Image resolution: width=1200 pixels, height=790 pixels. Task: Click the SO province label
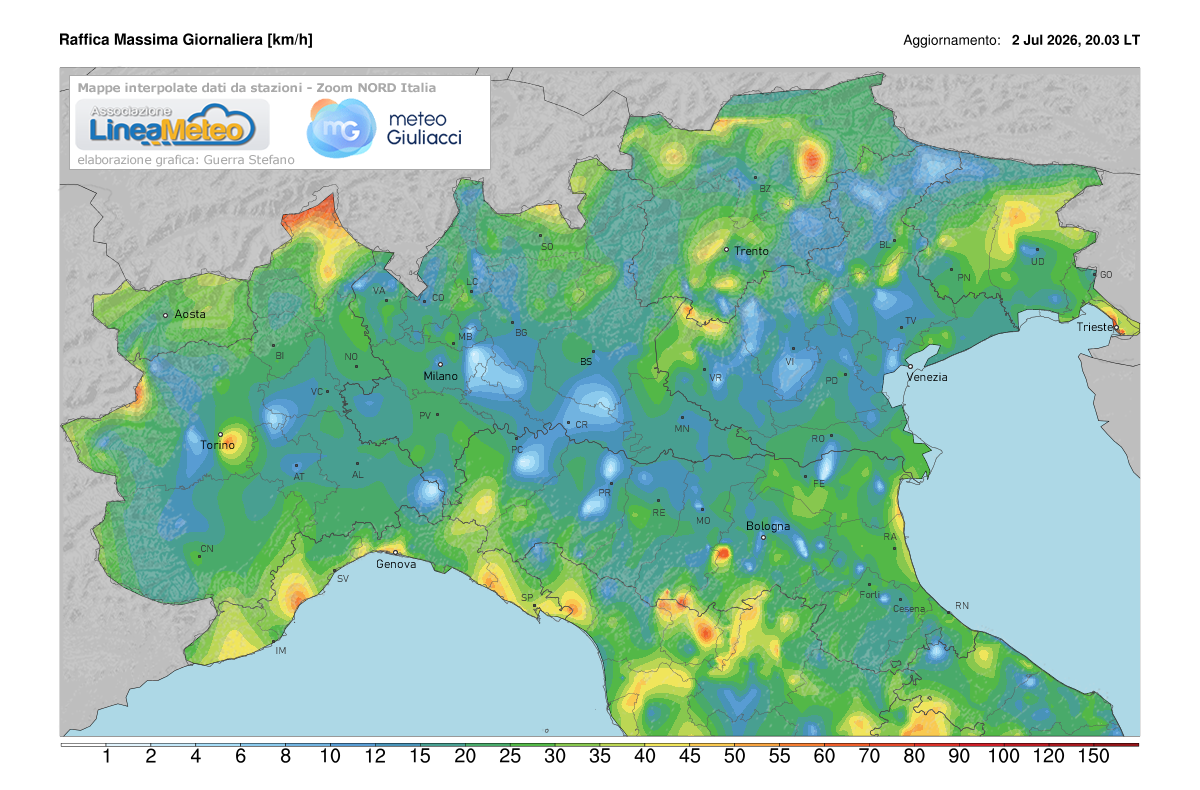coord(547,246)
